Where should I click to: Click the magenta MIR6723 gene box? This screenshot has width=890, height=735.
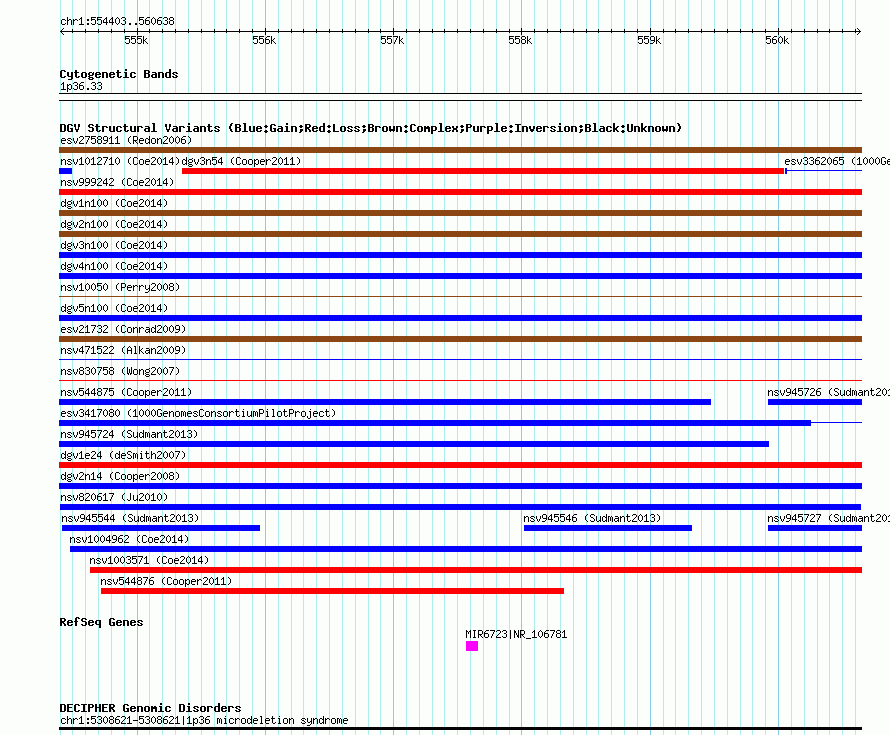pos(472,646)
